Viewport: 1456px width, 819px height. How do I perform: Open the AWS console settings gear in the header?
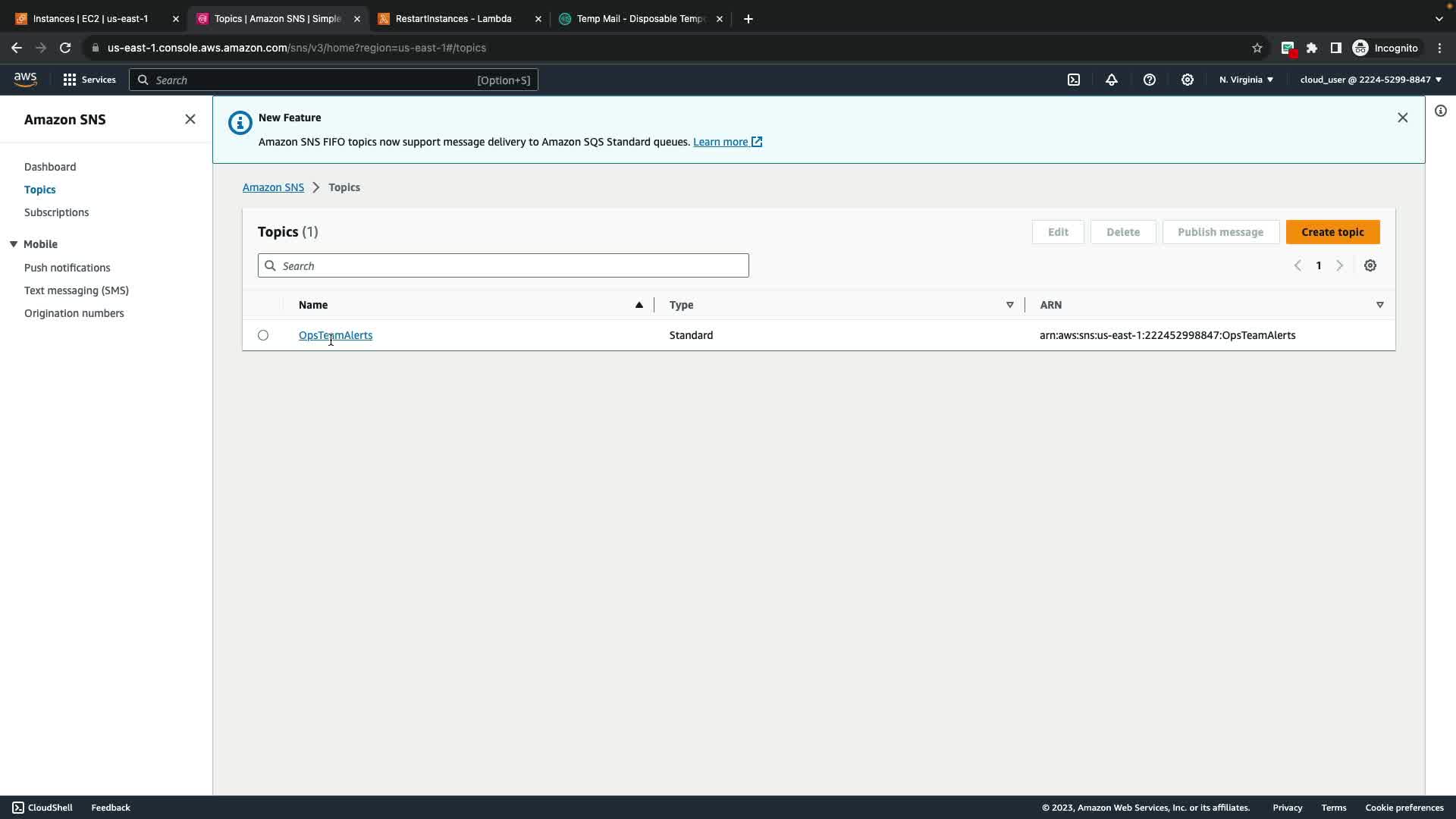(1188, 80)
